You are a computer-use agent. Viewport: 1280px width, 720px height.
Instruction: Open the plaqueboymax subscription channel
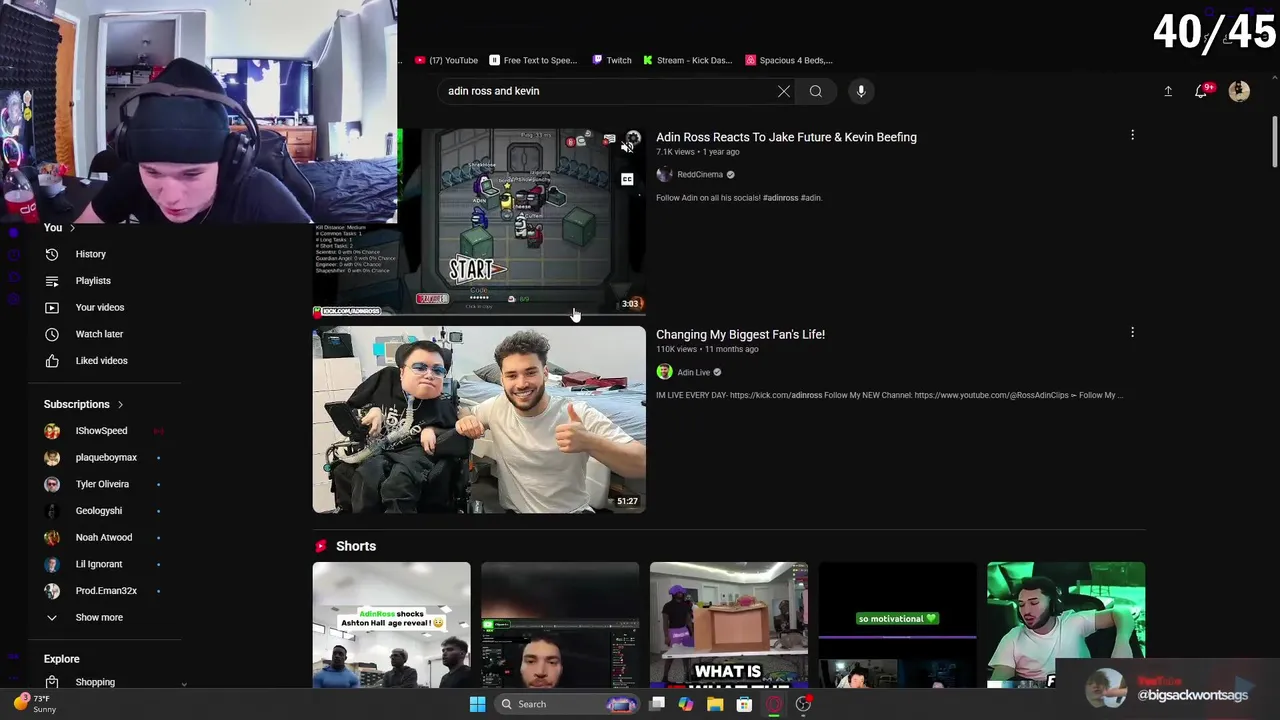[x=106, y=458]
